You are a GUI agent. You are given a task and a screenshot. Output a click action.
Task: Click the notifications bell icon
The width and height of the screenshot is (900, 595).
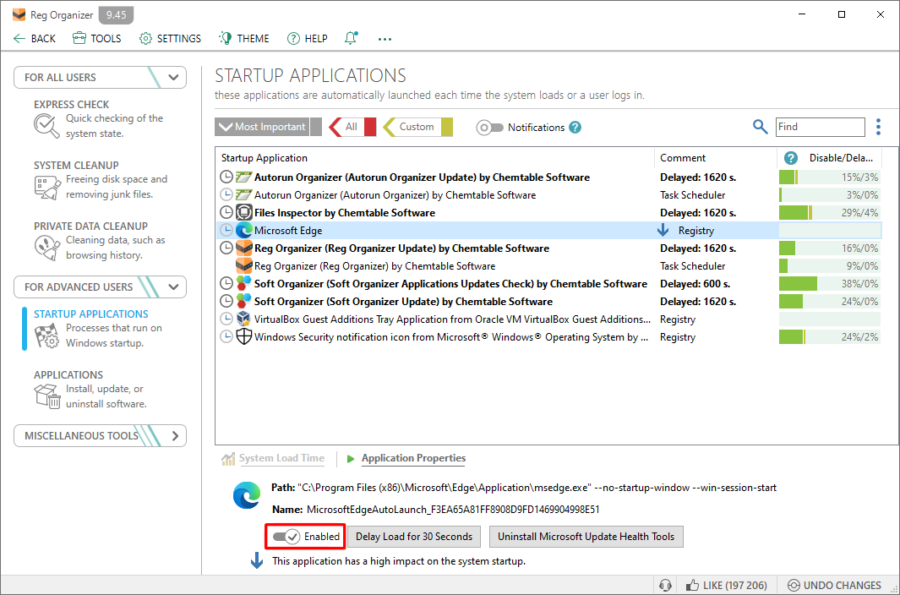351,38
